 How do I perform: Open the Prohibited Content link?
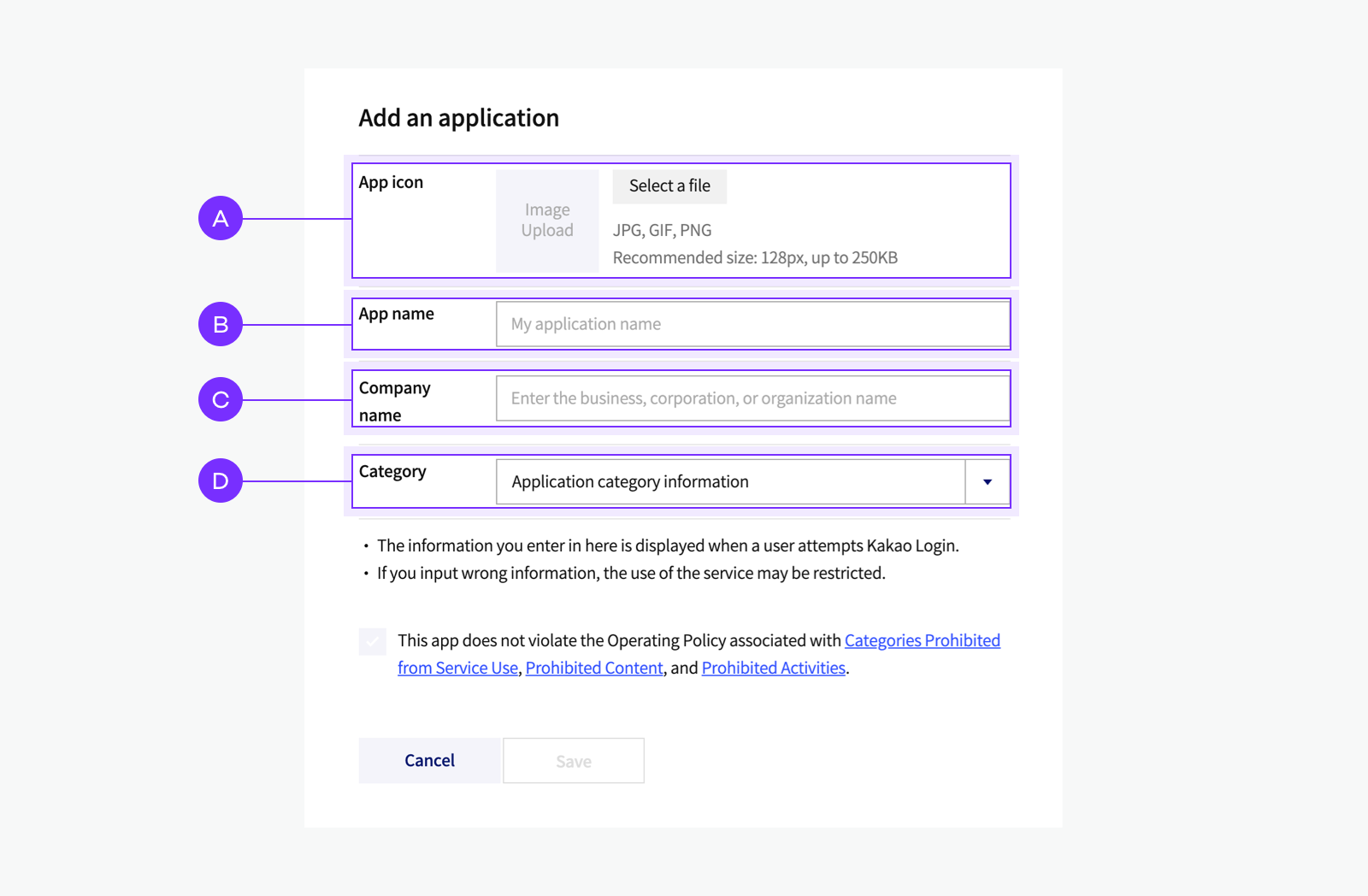[x=594, y=668]
